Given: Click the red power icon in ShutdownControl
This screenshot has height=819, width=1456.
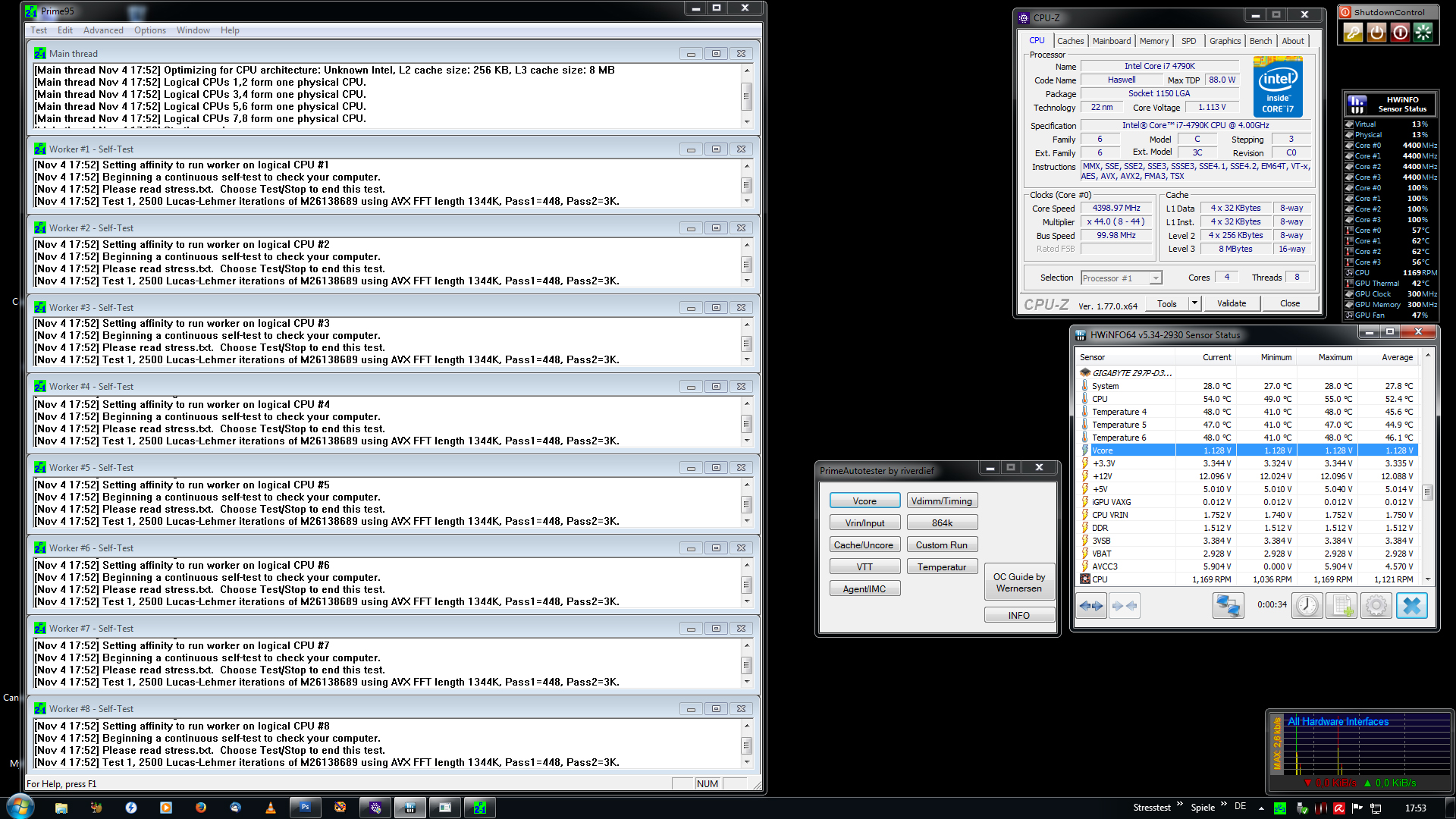Looking at the screenshot, I should [1400, 32].
